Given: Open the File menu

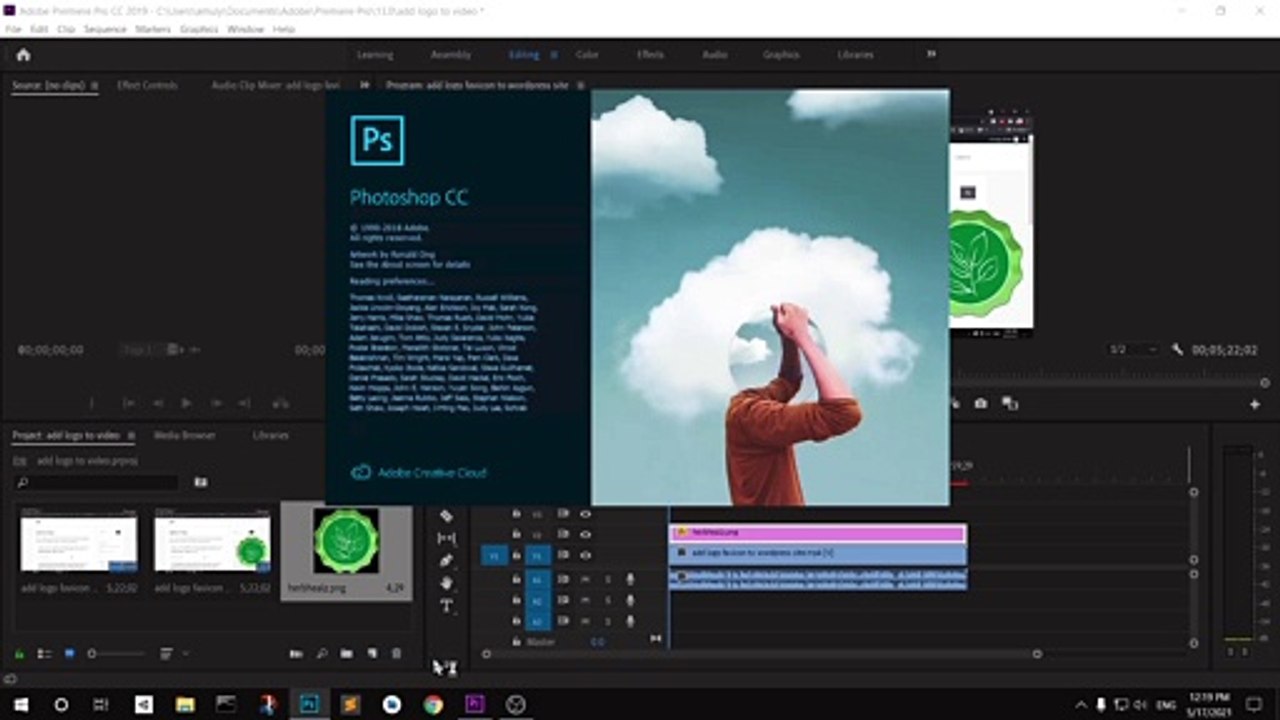Looking at the screenshot, I should [14, 29].
